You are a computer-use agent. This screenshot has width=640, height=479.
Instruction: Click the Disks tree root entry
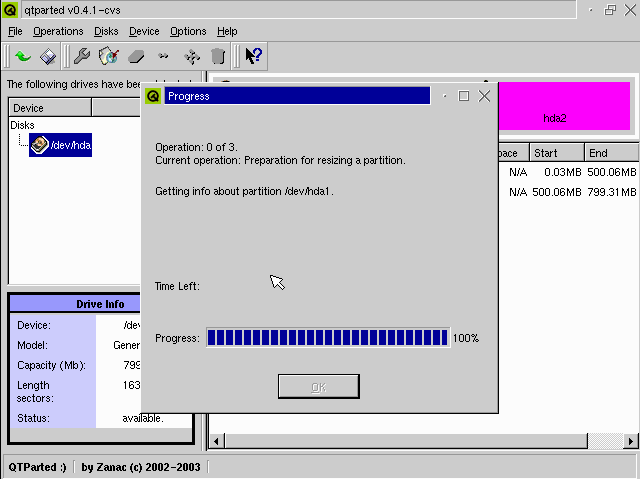point(22,125)
